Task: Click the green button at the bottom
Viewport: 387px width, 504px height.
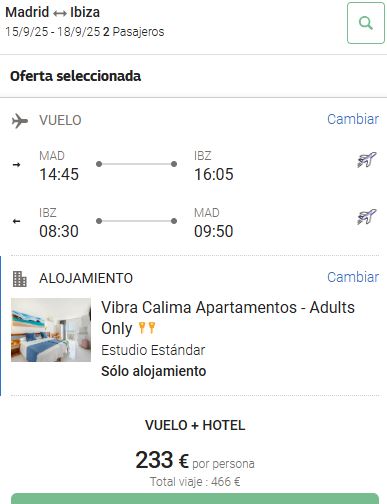Action: pyautogui.click(x=195, y=499)
